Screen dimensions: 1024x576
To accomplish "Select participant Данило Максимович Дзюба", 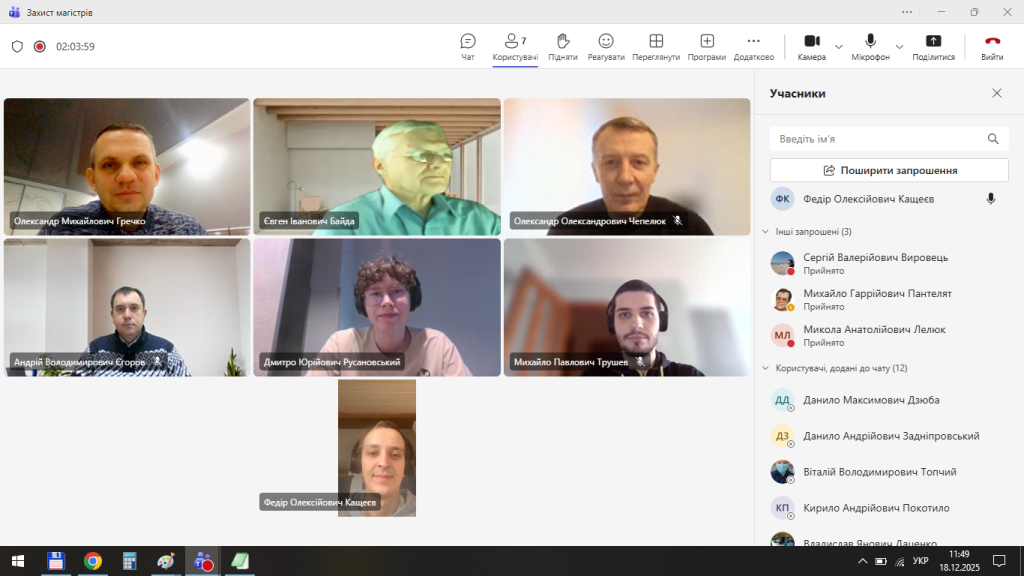I will pos(889,400).
